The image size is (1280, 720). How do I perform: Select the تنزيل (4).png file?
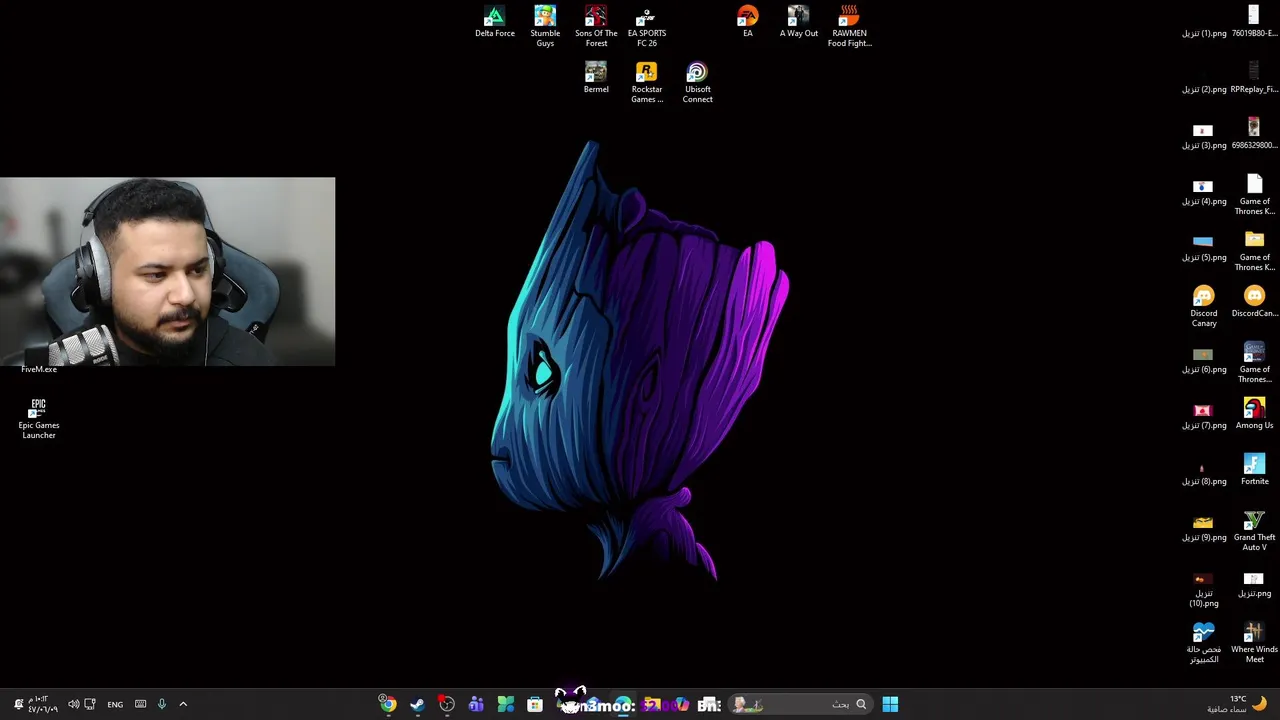(x=1203, y=192)
